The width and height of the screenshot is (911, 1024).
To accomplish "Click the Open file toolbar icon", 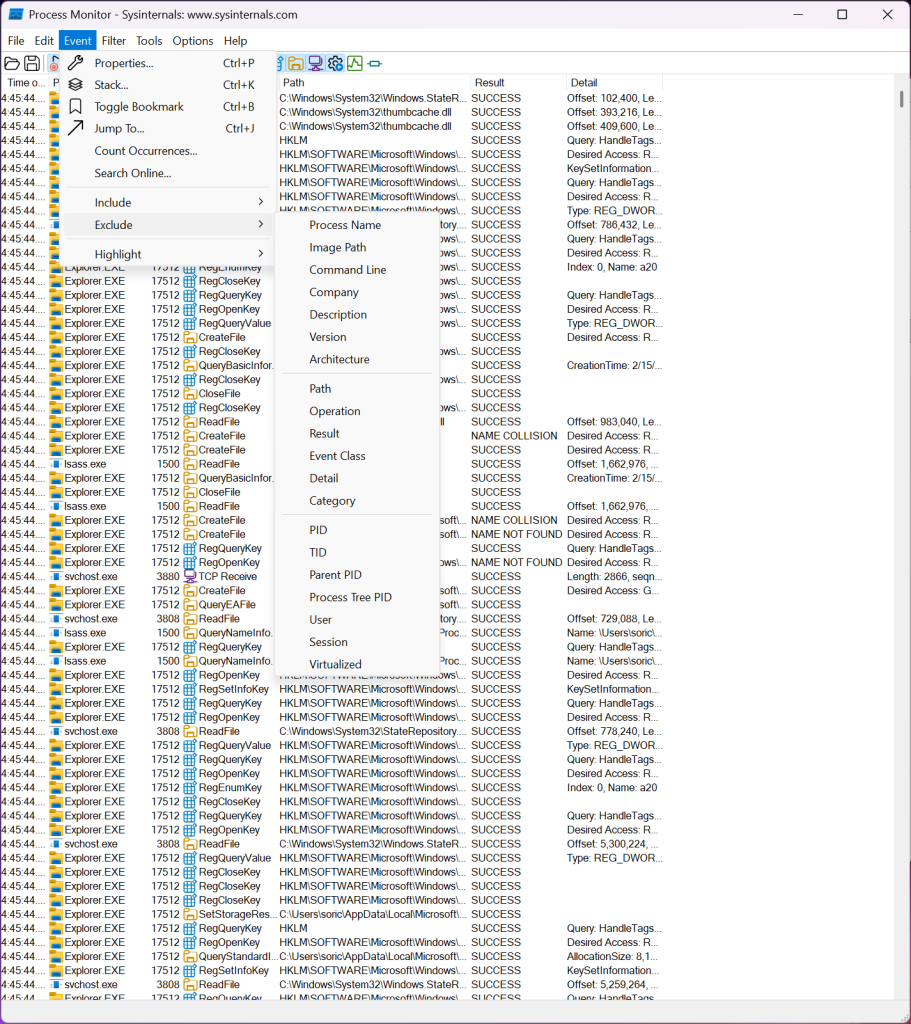I will [12, 63].
